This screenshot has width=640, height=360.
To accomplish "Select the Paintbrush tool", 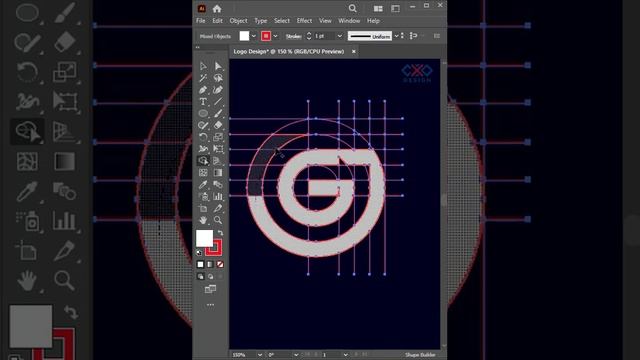I will coord(218,113).
